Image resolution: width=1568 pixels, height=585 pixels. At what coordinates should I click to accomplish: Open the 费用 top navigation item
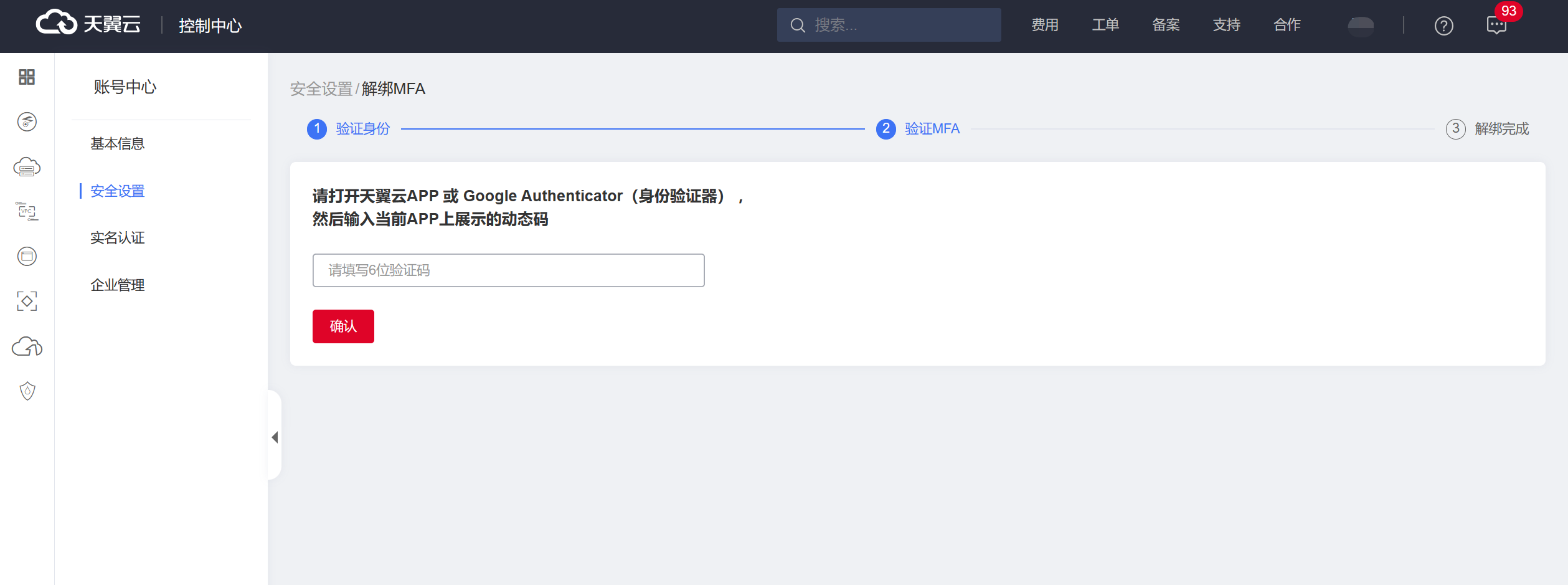[1045, 25]
